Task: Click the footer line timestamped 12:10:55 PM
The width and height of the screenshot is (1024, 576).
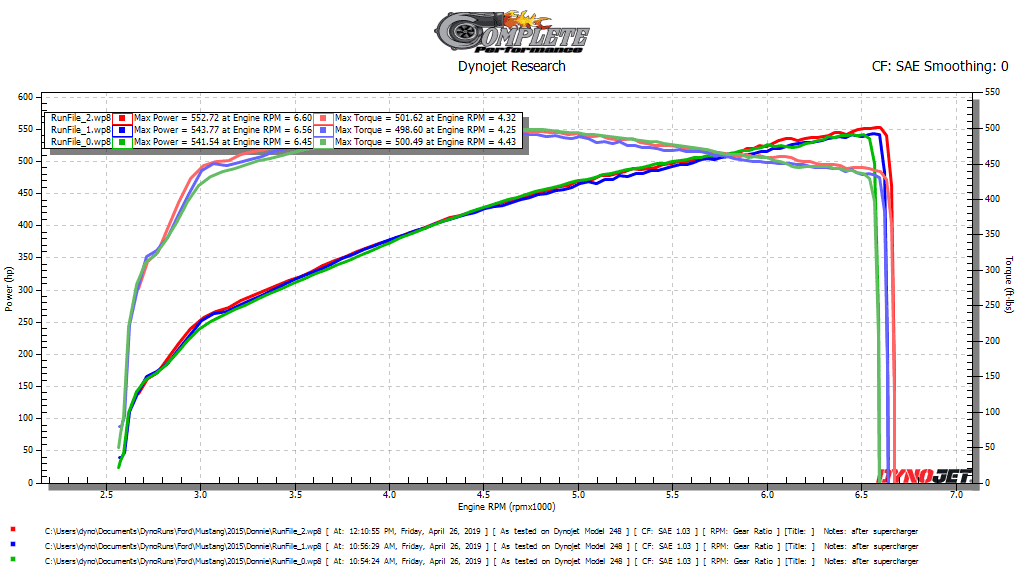Action: pyautogui.click(x=481, y=532)
